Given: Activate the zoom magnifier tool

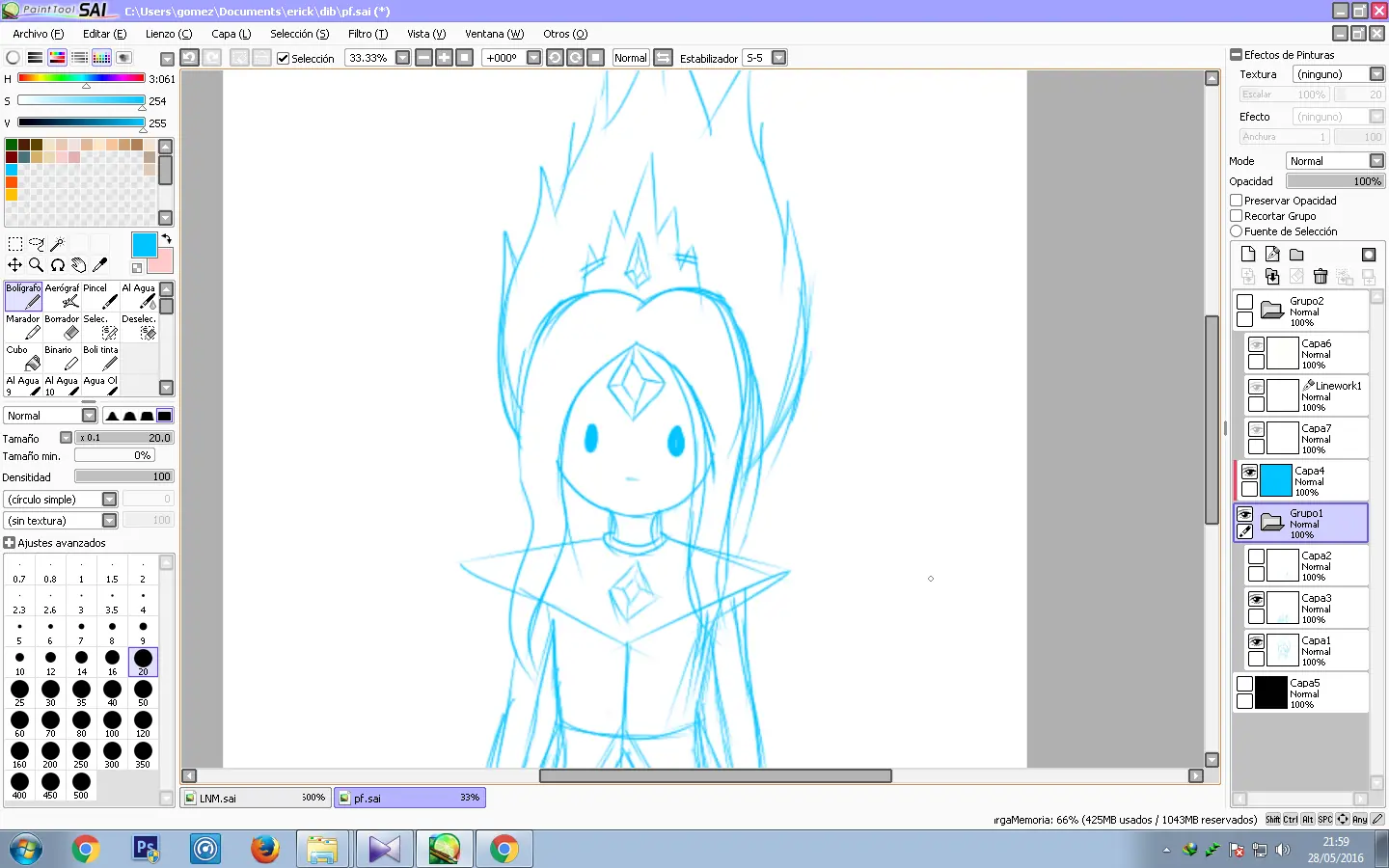Looking at the screenshot, I should (x=36, y=264).
